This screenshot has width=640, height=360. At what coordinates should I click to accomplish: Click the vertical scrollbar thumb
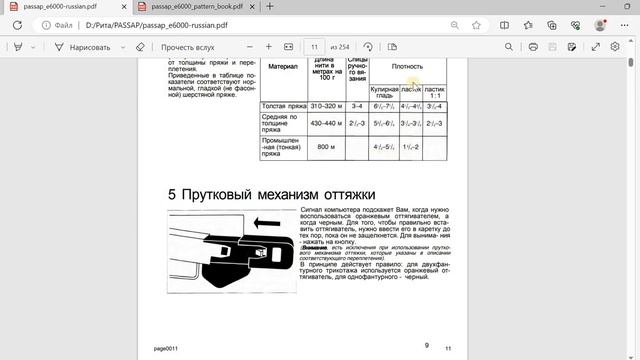click(631, 62)
